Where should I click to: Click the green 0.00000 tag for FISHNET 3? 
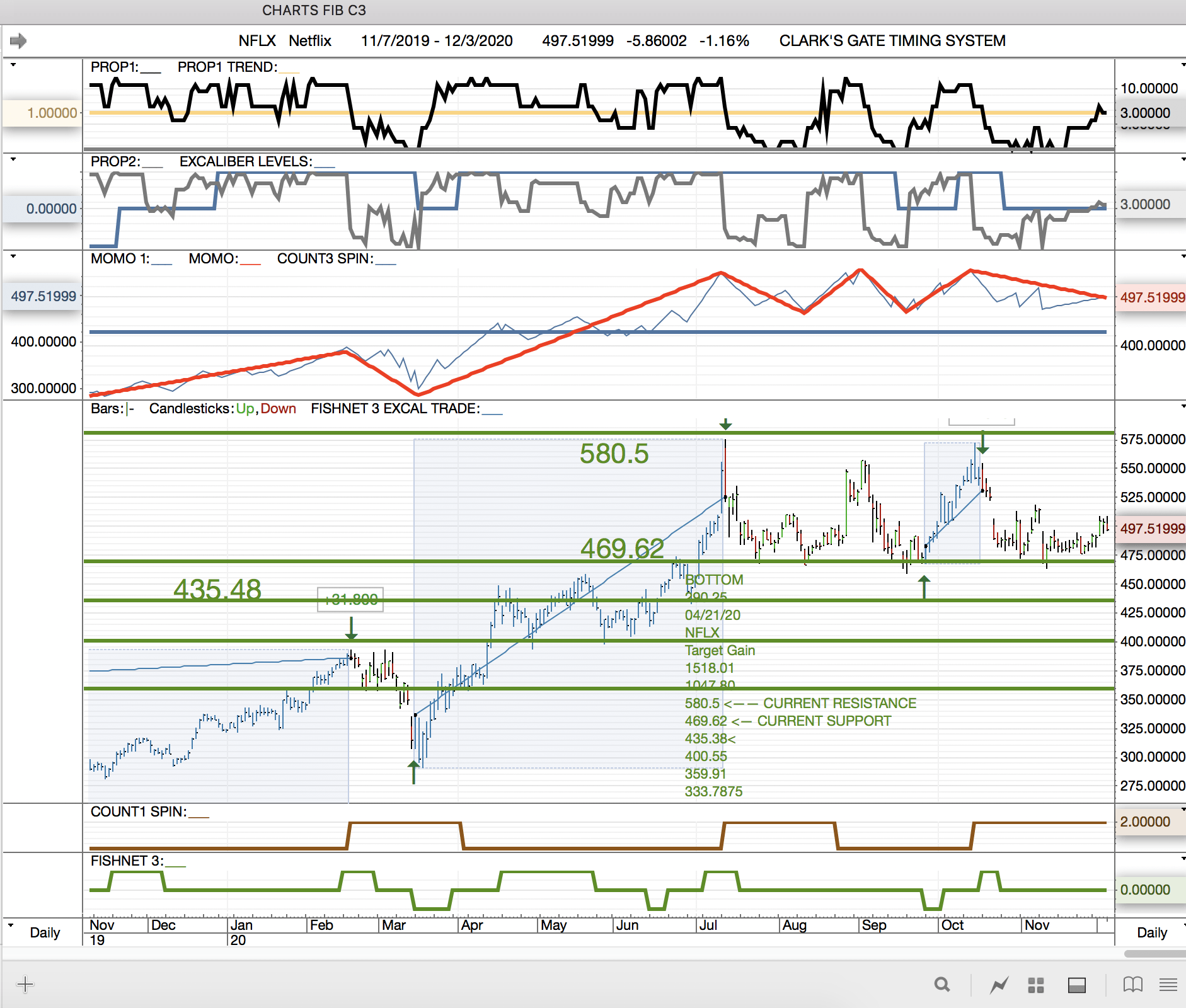(1151, 890)
